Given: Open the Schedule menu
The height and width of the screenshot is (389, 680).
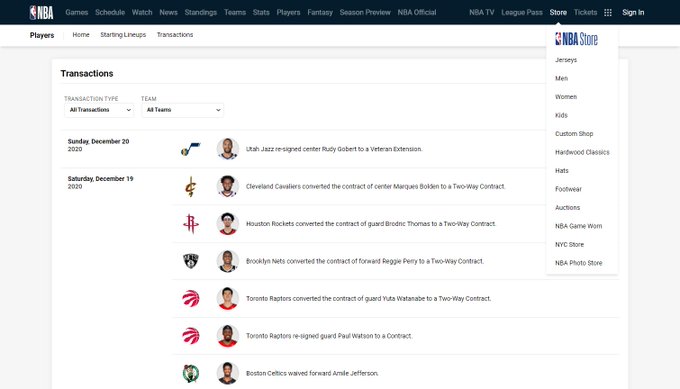Looking at the screenshot, I should point(110,13).
